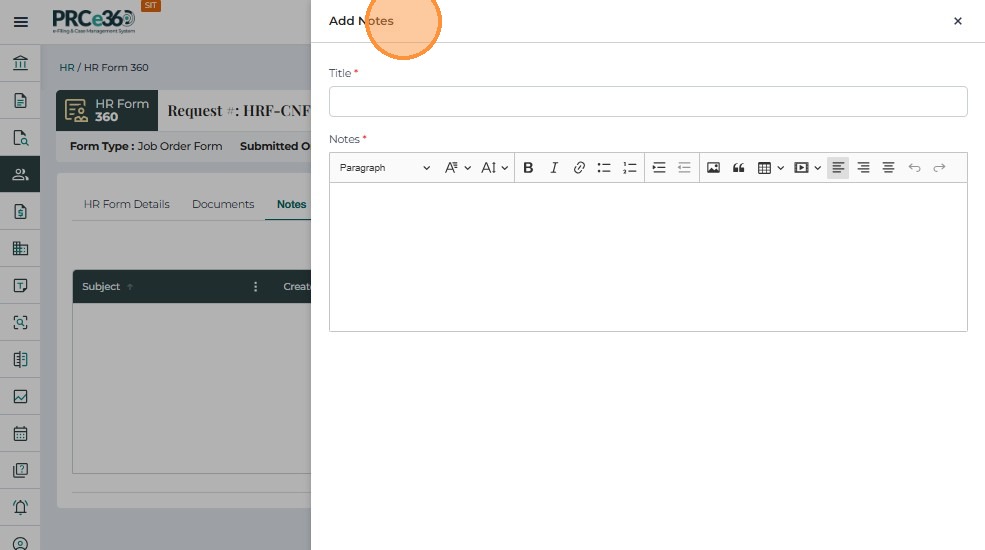Viewport: 985px width, 550px height.
Task: Open the scan search sidebar icon
Action: (x=20, y=323)
